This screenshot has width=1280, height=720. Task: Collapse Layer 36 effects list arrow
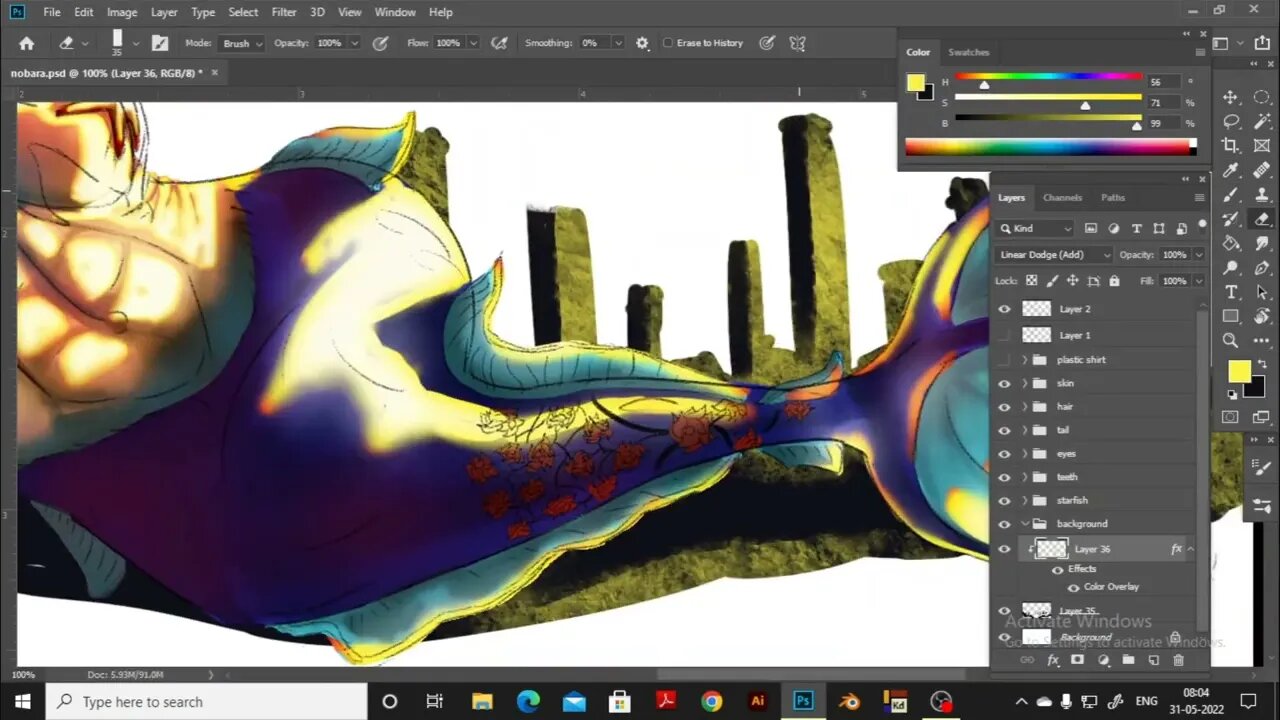1190,549
